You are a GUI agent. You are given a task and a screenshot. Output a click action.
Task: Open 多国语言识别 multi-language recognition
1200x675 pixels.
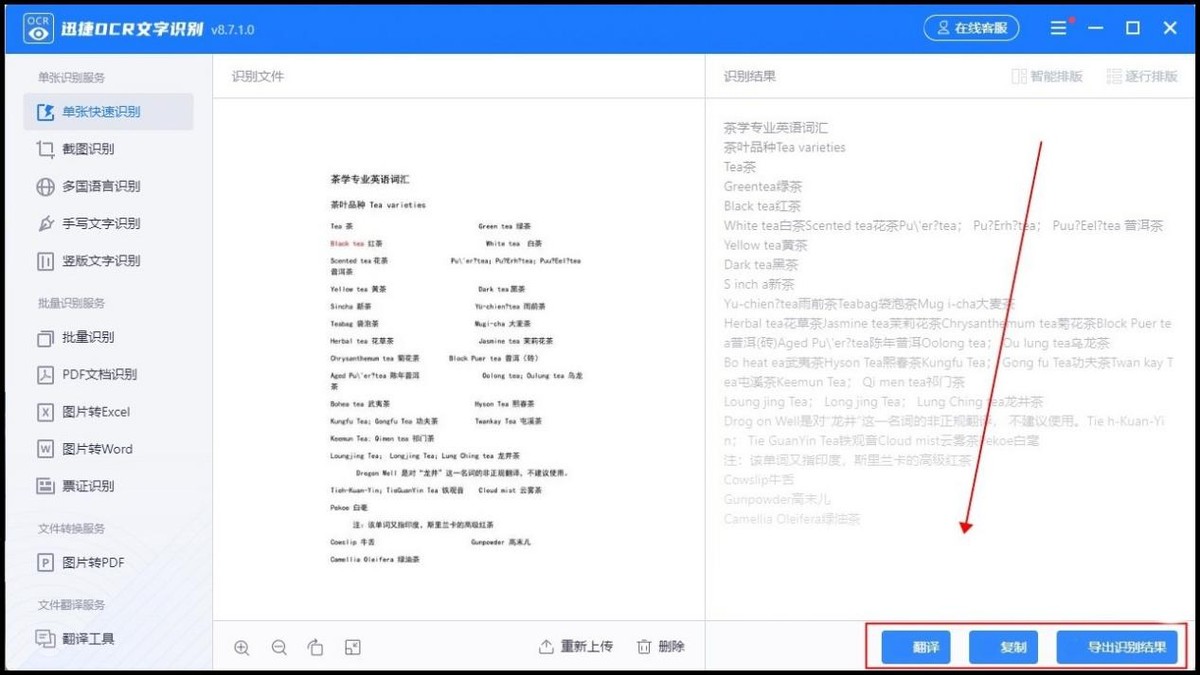tap(100, 186)
